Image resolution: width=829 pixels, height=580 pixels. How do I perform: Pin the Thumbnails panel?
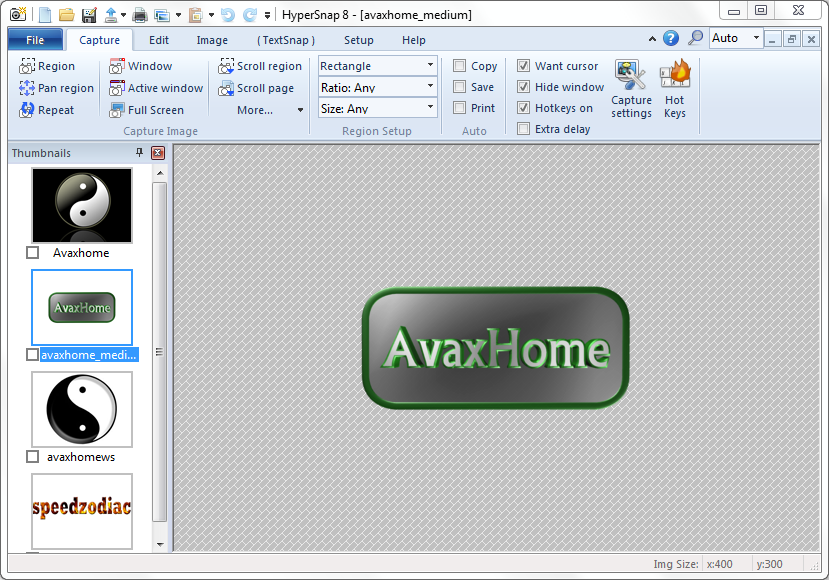click(x=140, y=153)
